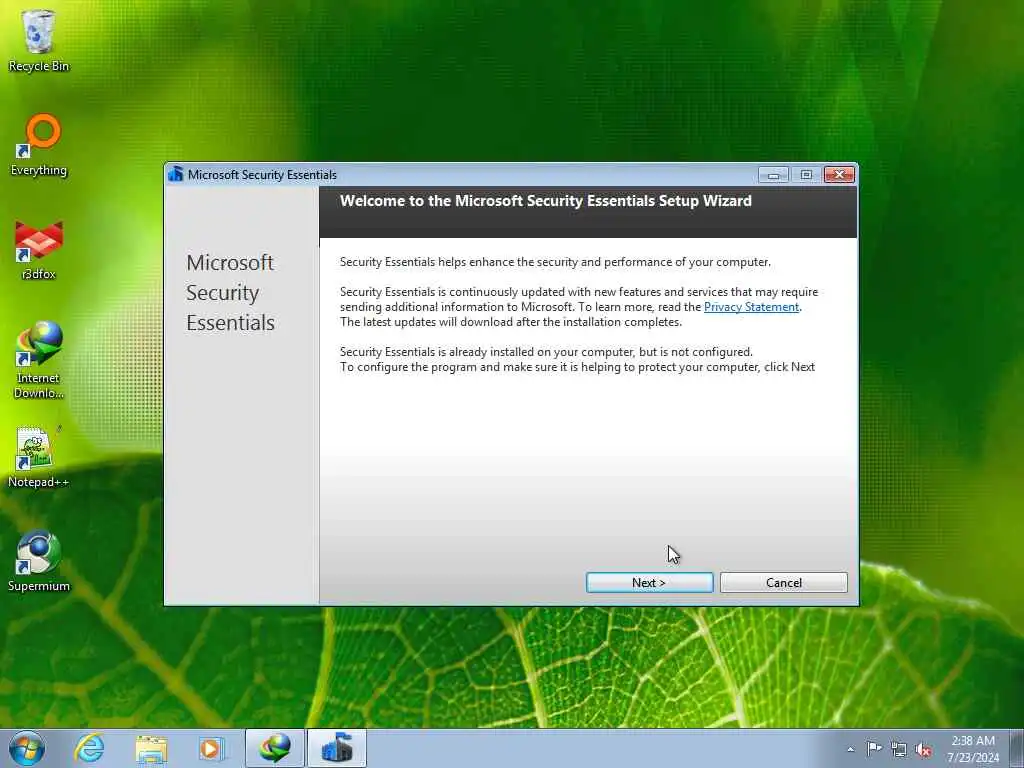
Task: Click the Security Essentials title bar icon
Action: (x=176, y=174)
